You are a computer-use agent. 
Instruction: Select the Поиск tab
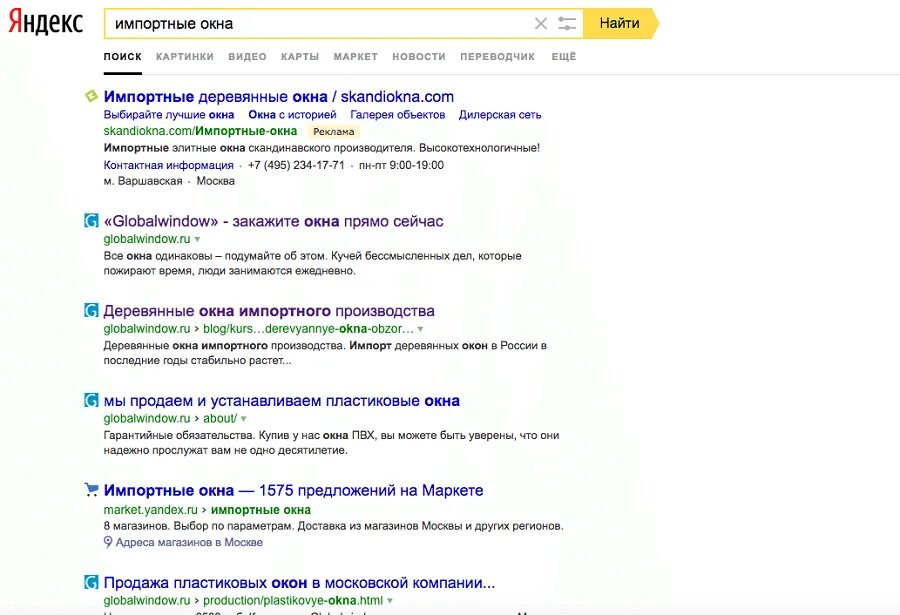(123, 56)
